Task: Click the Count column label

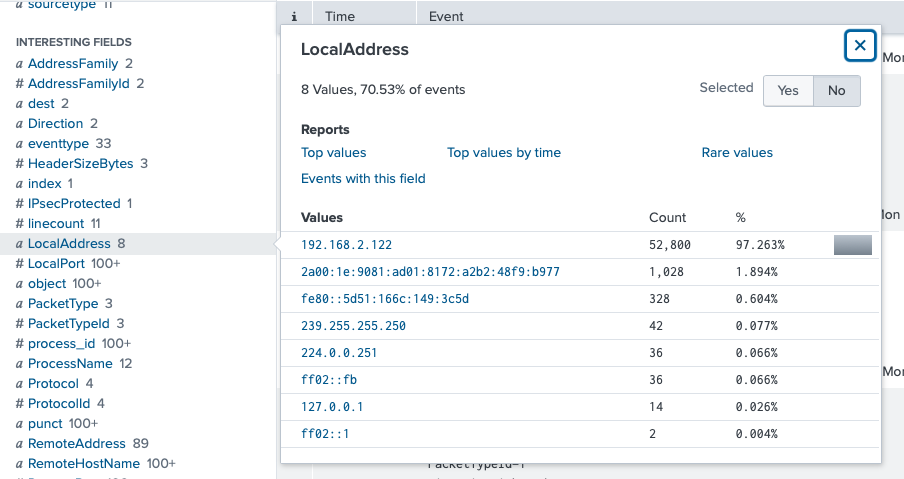Action: tap(668, 218)
